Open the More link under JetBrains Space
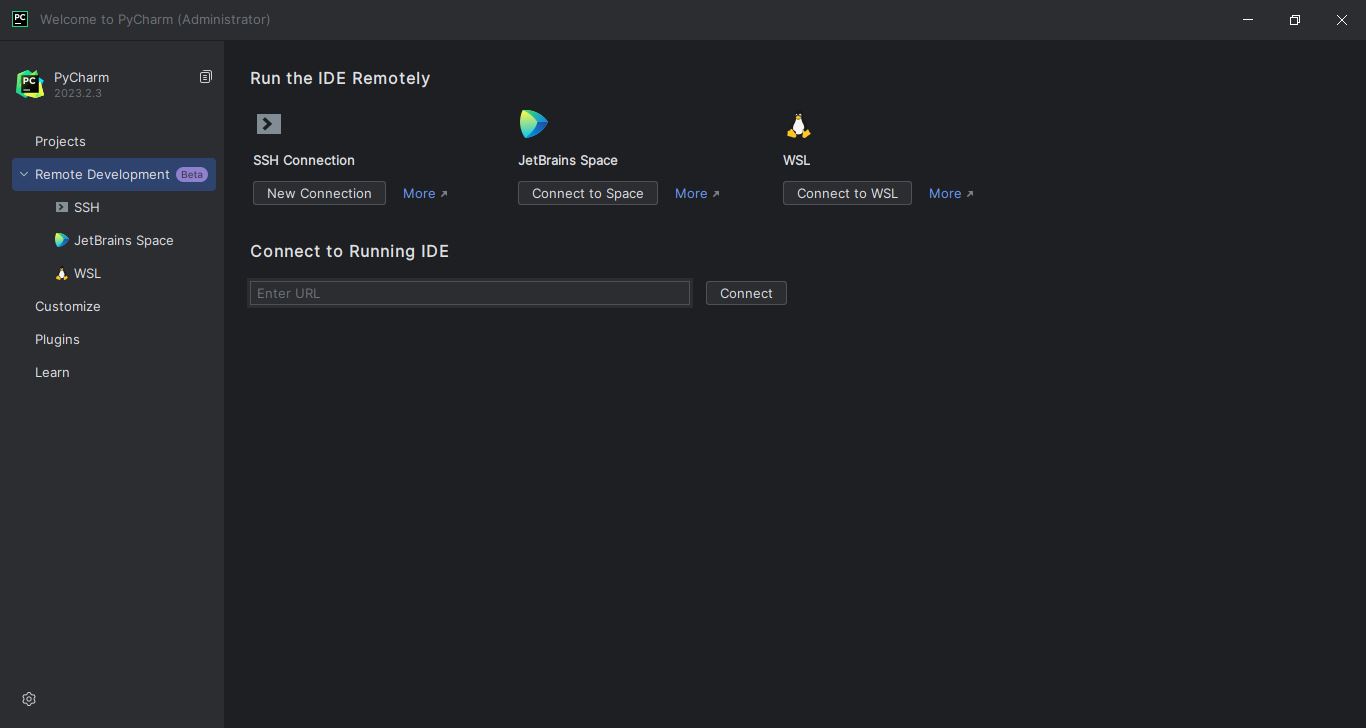This screenshot has width=1366, height=728. pos(697,193)
